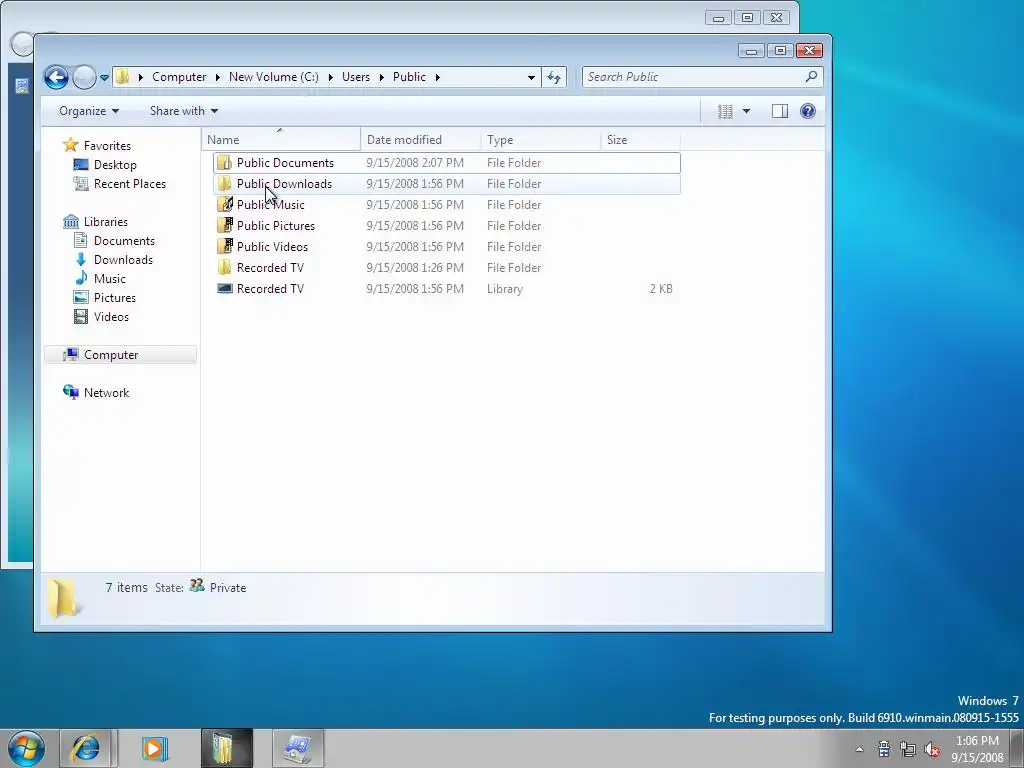Click the Help question mark icon
This screenshot has width=1024, height=768.
pyautogui.click(x=808, y=111)
